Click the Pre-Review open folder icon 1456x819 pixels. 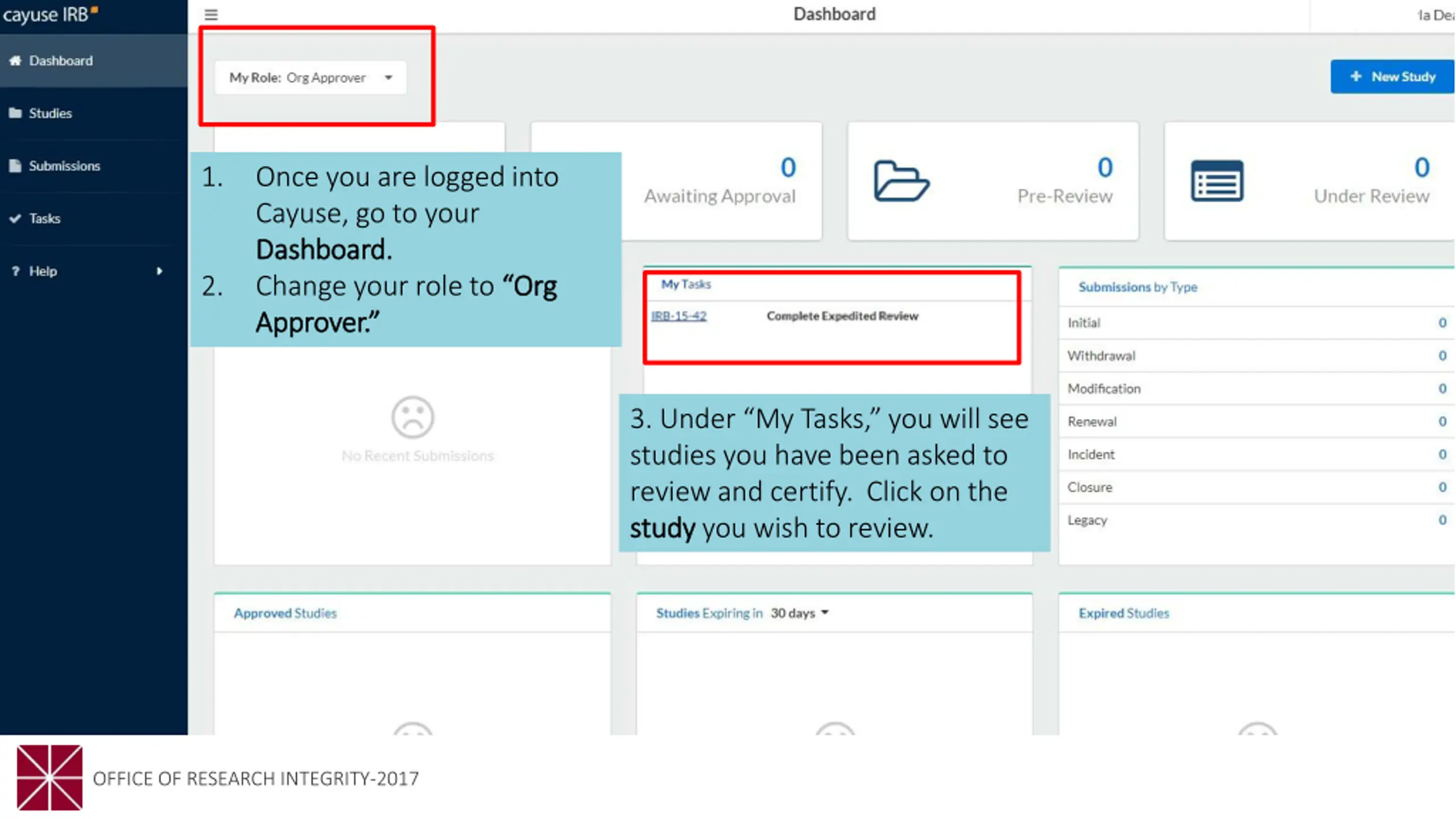pos(901,181)
